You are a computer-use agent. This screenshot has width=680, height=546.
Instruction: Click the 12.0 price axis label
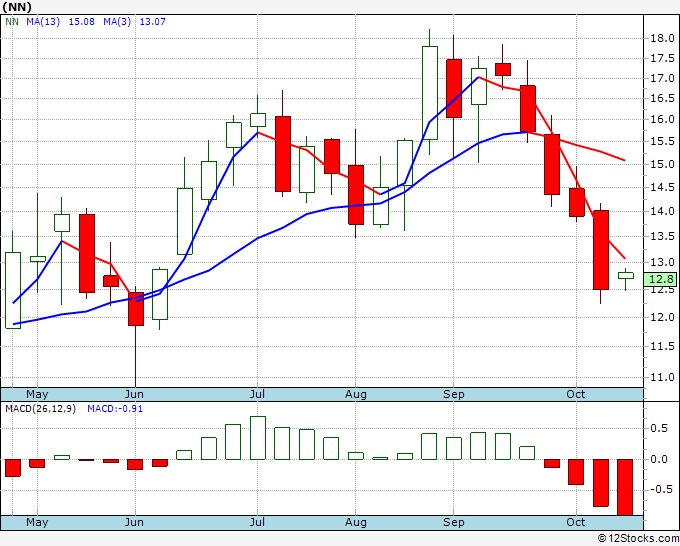tap(662, 317)
